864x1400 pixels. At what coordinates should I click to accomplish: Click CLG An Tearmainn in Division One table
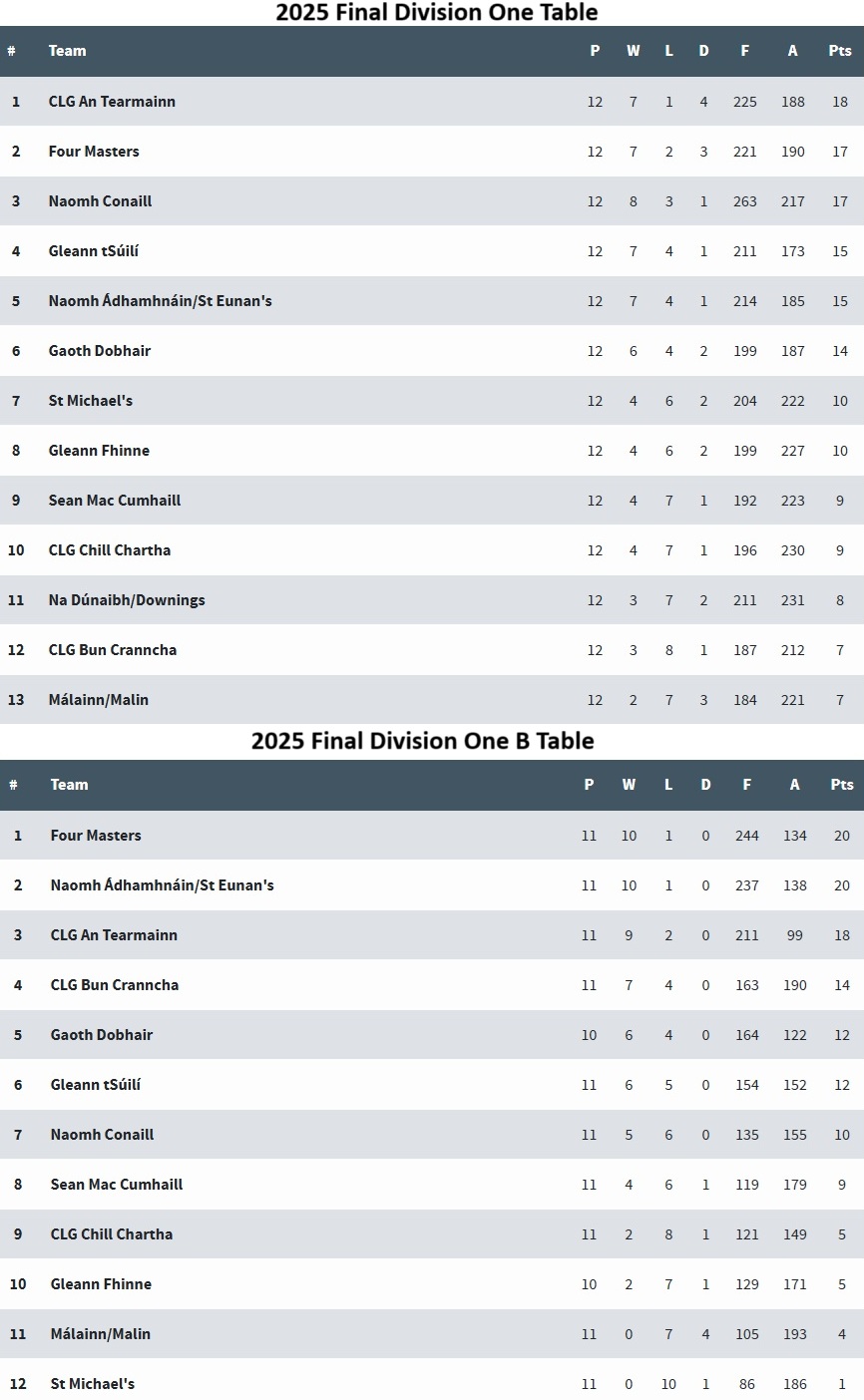[112, 102]
